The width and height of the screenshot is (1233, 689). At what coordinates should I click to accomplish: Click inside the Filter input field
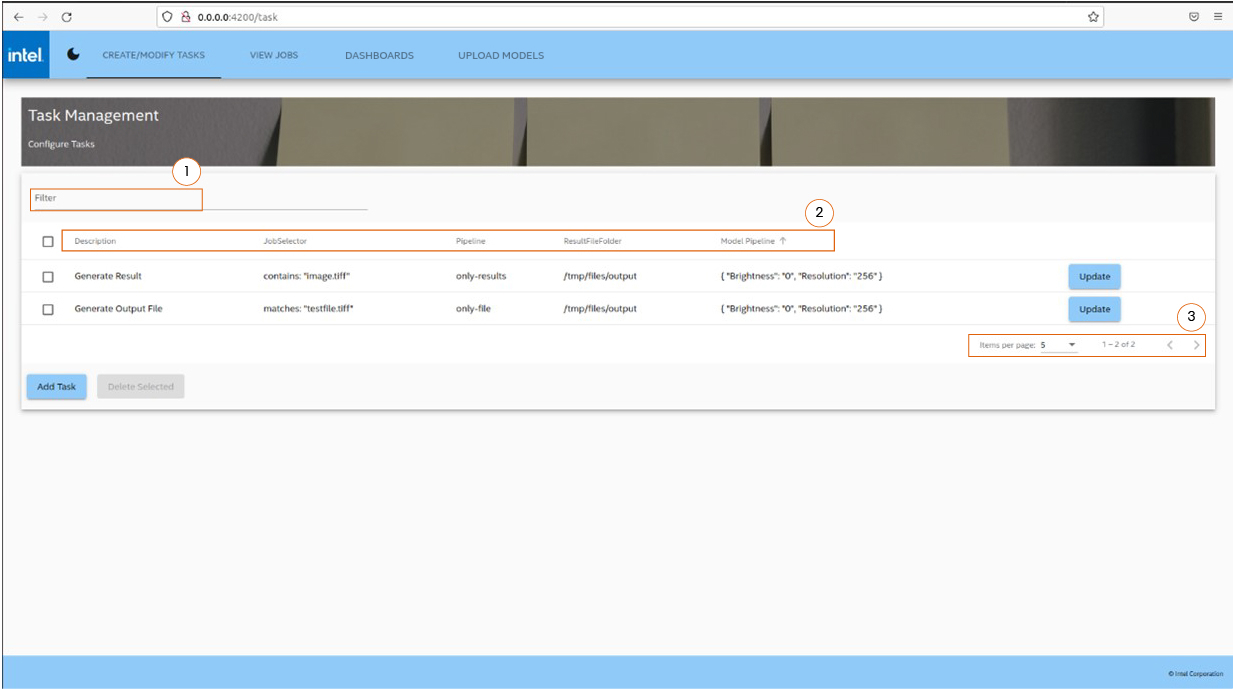pos(115,199)
